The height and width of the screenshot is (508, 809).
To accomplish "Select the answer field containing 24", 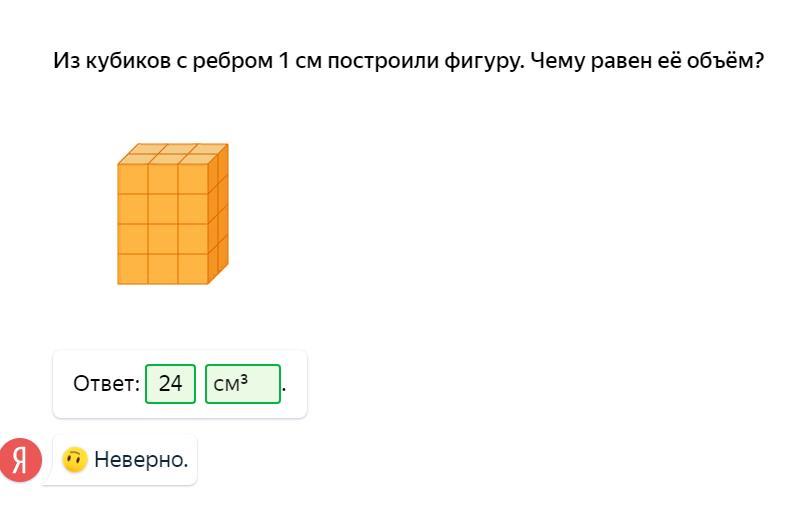I will pos(171,383).
